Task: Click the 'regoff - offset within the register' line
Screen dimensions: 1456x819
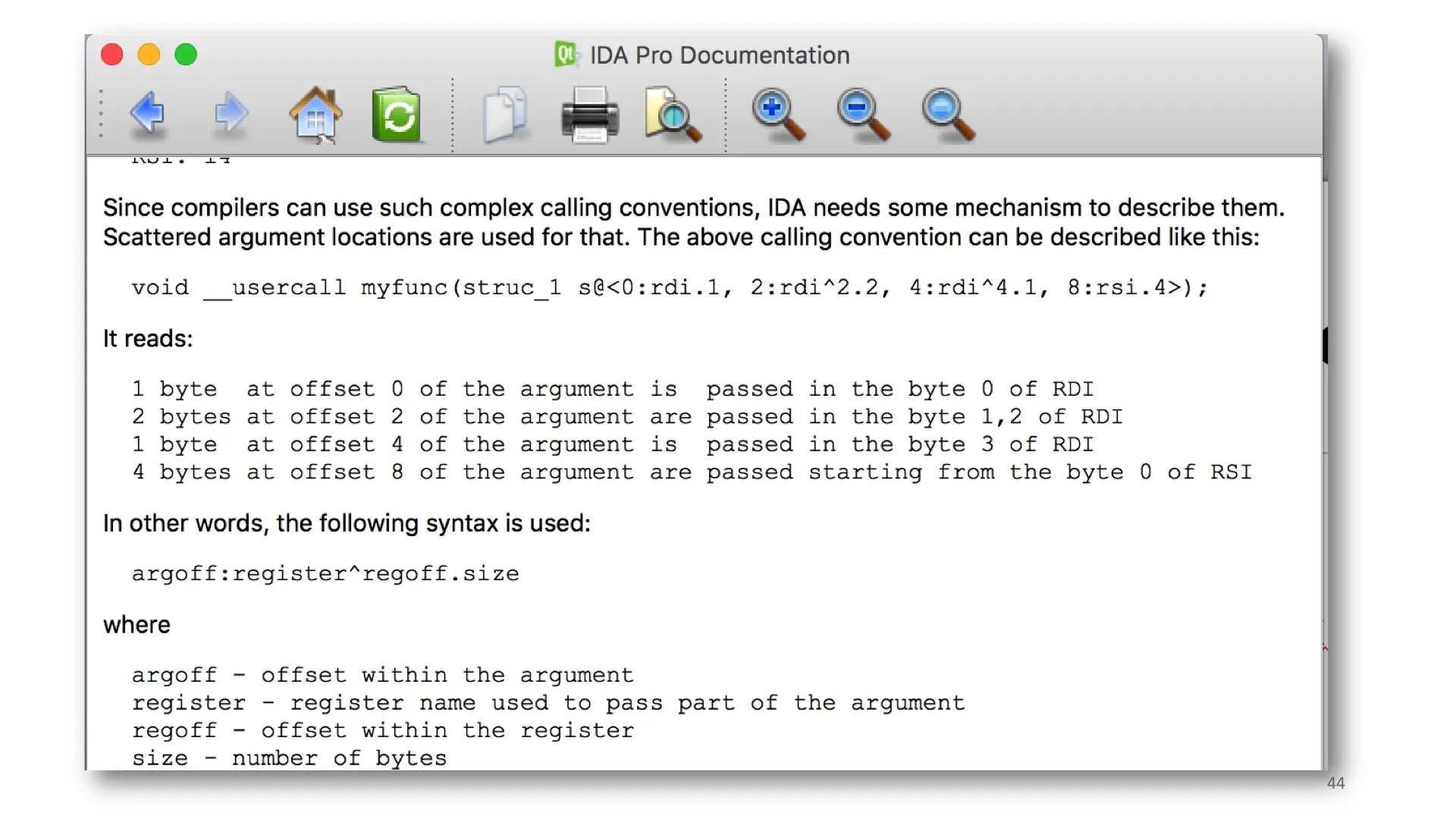Action: click(383, 731)
